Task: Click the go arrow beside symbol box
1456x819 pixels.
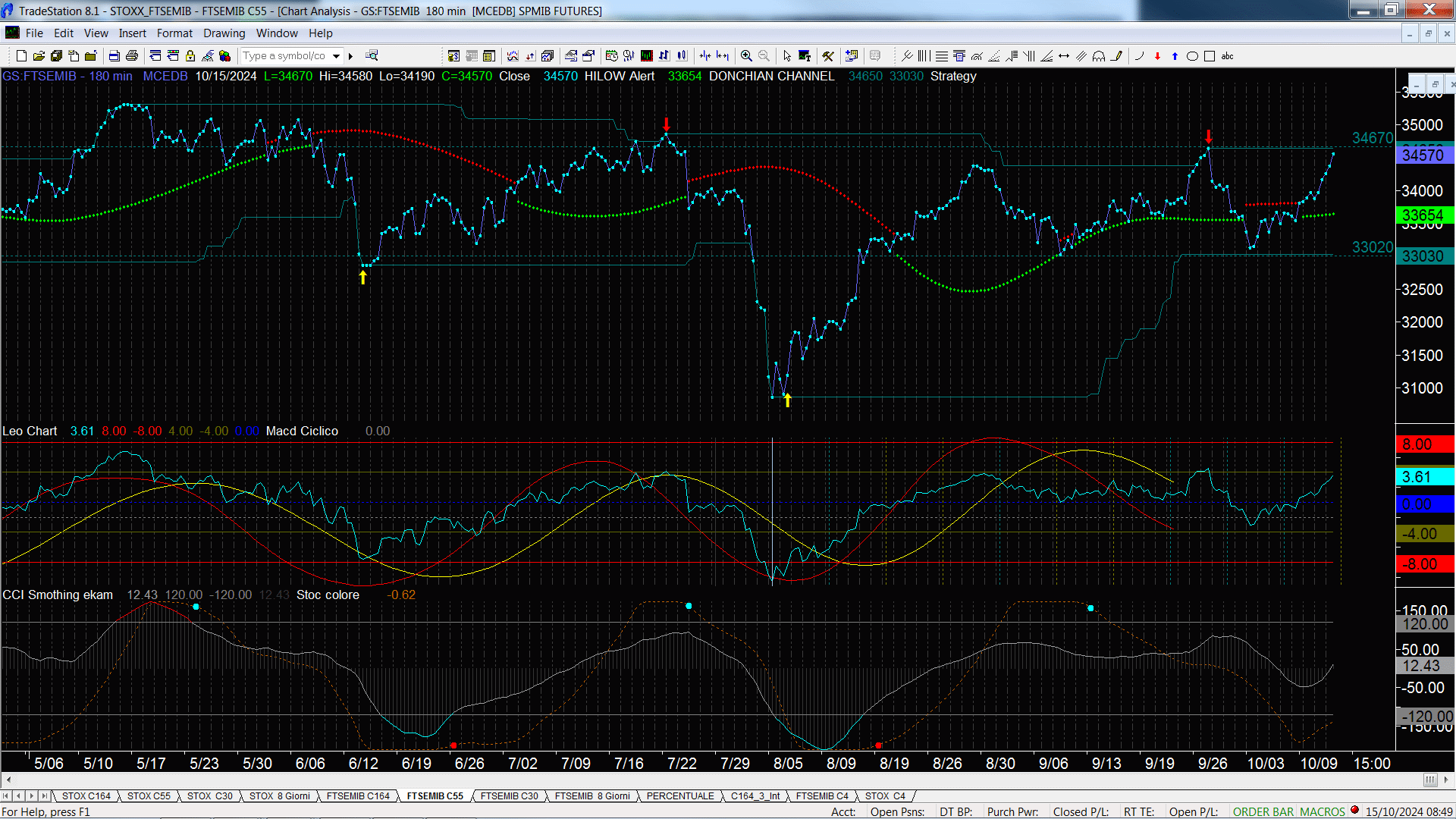Action: [350, 55]
